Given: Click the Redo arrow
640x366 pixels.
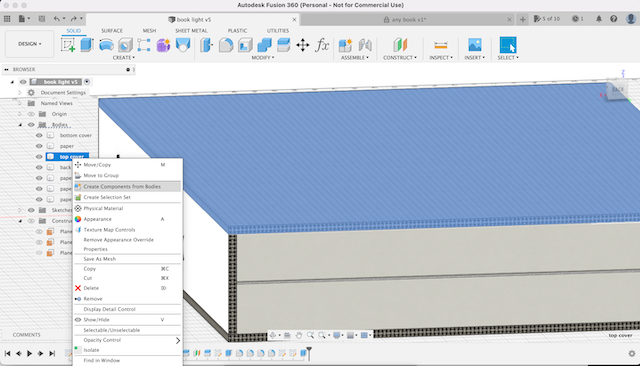Looking at the screenshot, I should point(73,19).
